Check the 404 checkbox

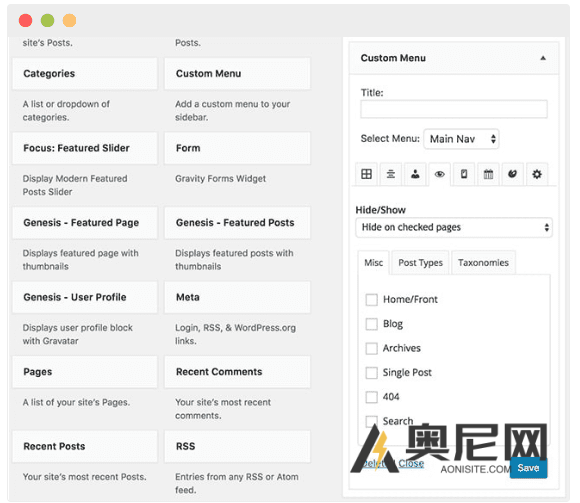click(371, 397)
